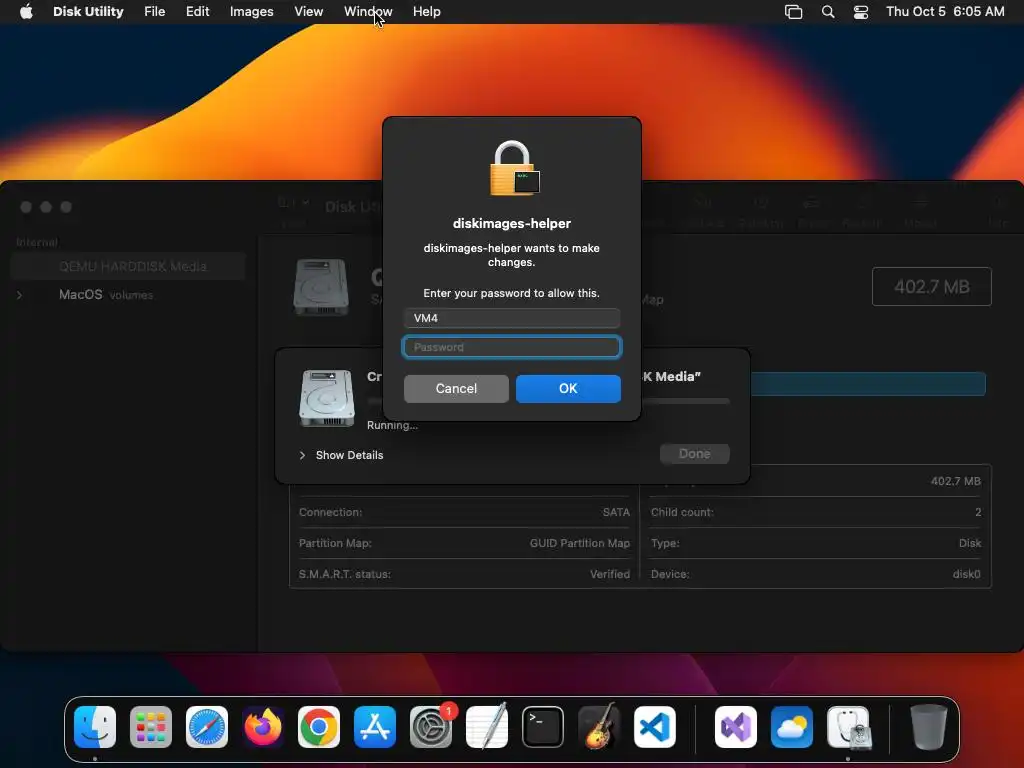1024x768 pixels.
Task: Open the Edit menu
Action: pos(197,12)
